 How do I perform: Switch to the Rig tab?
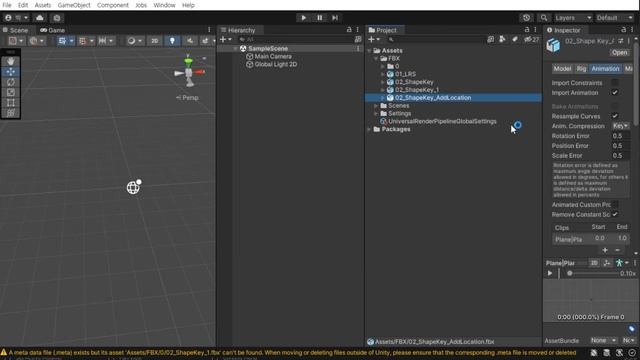(581, 69)
